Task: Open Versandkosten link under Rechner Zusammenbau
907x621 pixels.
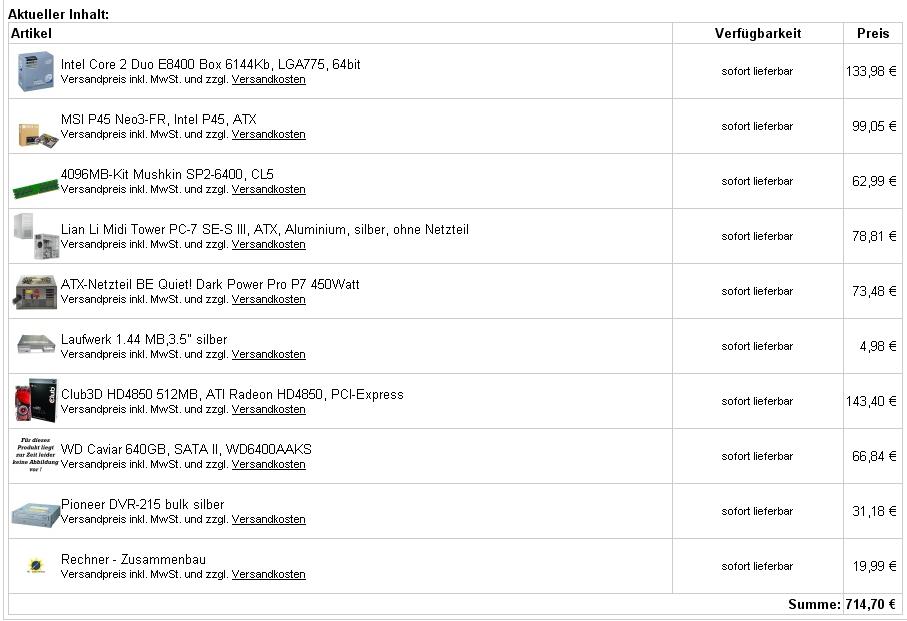Action: click(x=268, y=574)
